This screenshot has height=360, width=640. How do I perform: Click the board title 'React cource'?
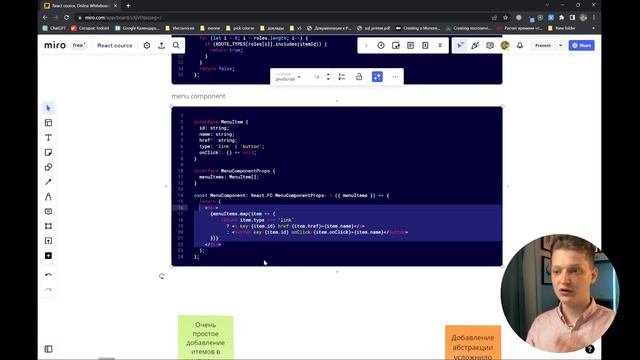pyautogui.click(x=115, y=45)
